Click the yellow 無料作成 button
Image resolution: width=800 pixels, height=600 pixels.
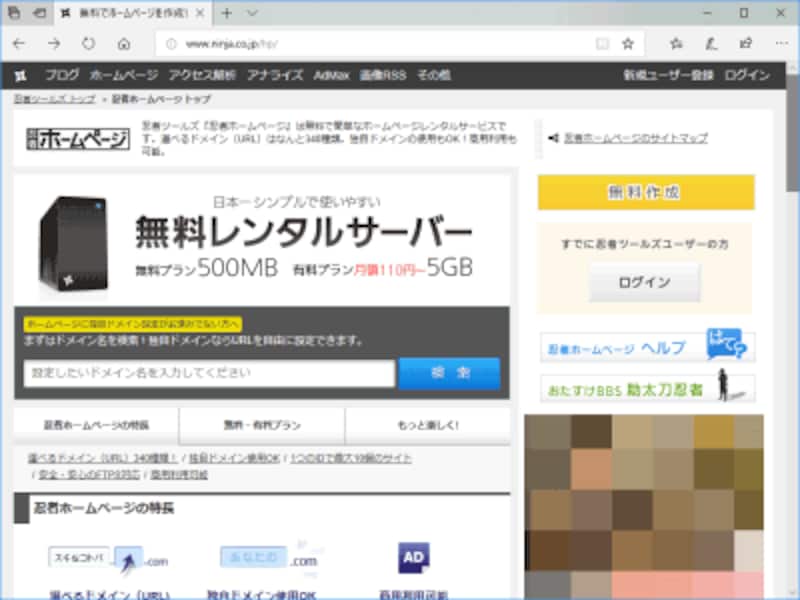coord(646,192)
